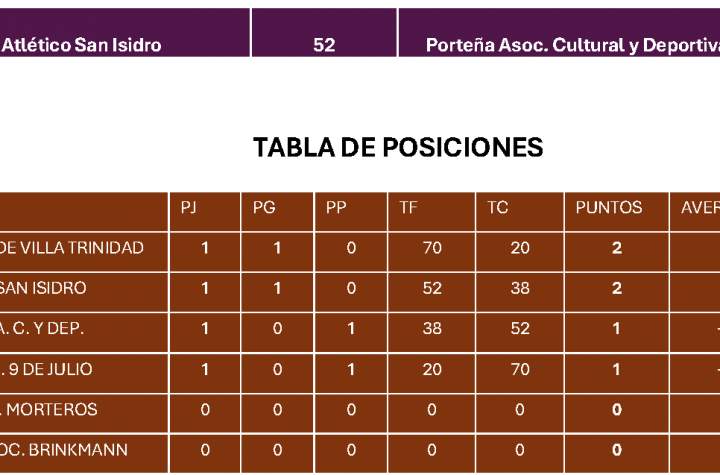This screenshot has height=475, width=720.
Task: Click the TABLA DE POSICIONES heading
Action: [398, 148]
